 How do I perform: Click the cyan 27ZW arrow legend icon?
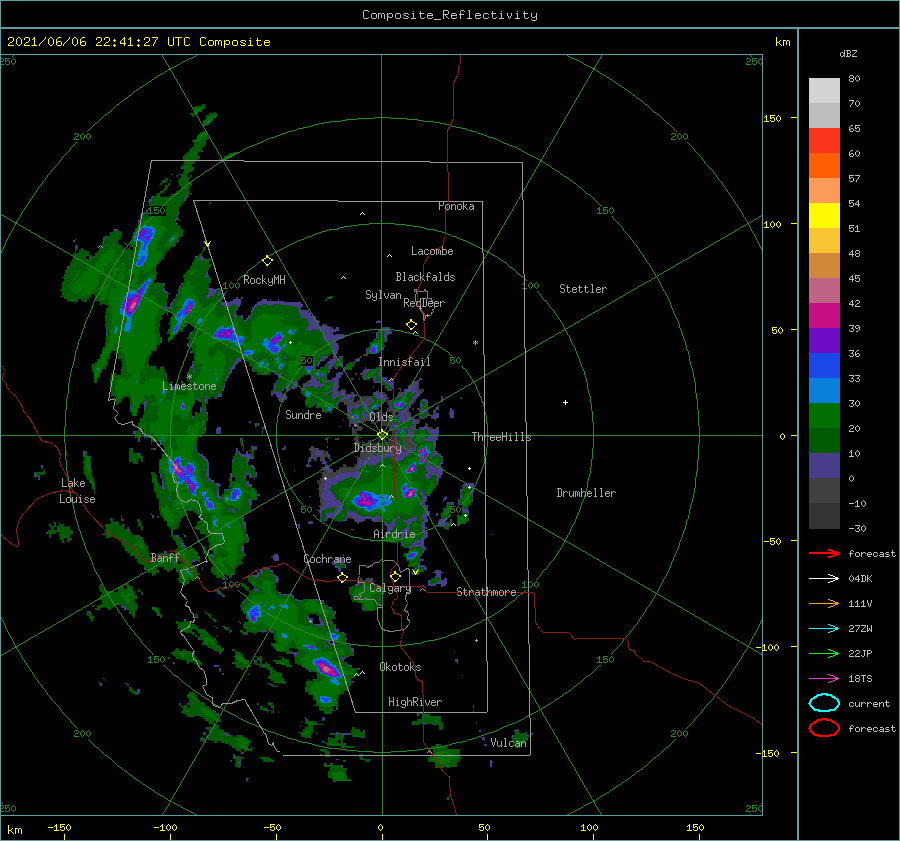point(824,629)
